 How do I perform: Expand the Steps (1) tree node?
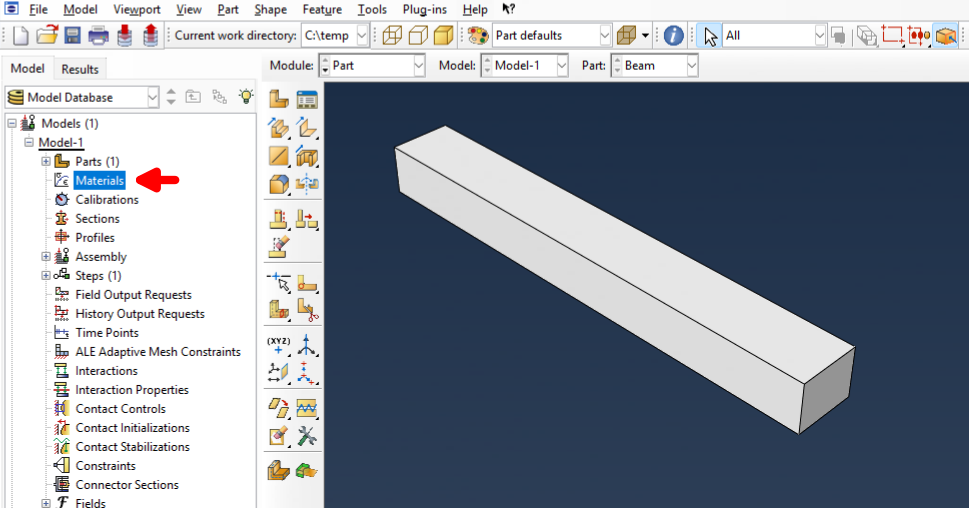coord(46,276)
